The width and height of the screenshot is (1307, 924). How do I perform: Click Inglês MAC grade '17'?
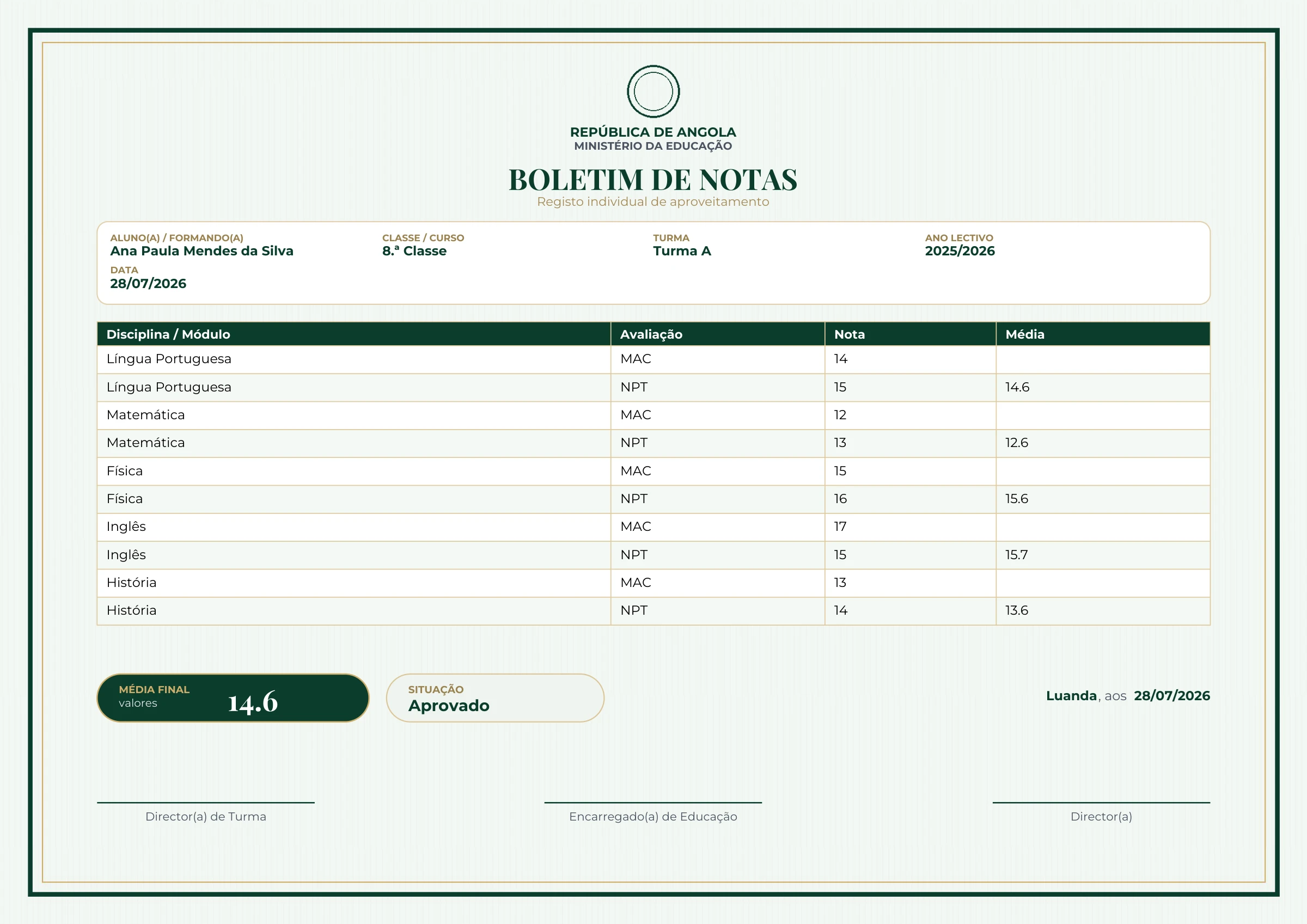click(x=840, y=527)
